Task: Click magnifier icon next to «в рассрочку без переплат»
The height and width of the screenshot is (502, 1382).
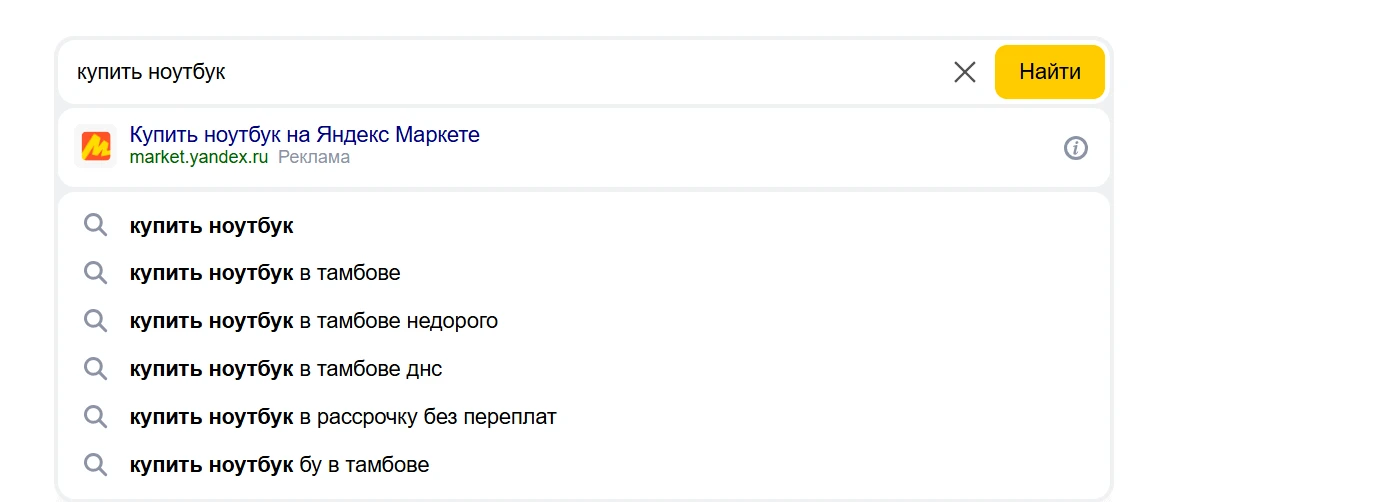Action: pos(95,417)
